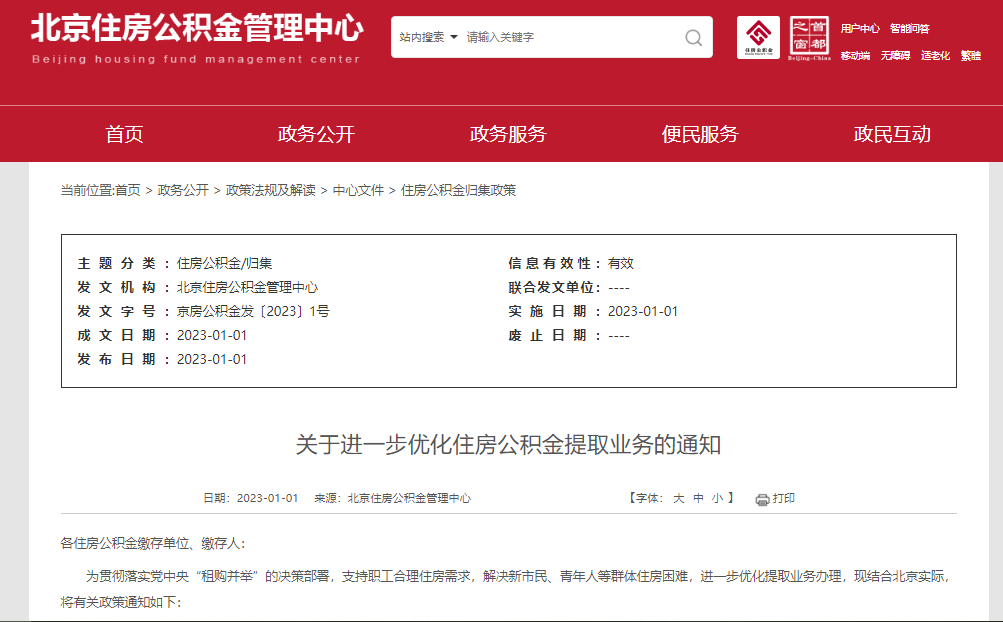Image resolution: width=1003 pixels, height=622 pixels.
Task: Click 政策法规及解读 in the breadcrumb
Action: coord(271,190)
